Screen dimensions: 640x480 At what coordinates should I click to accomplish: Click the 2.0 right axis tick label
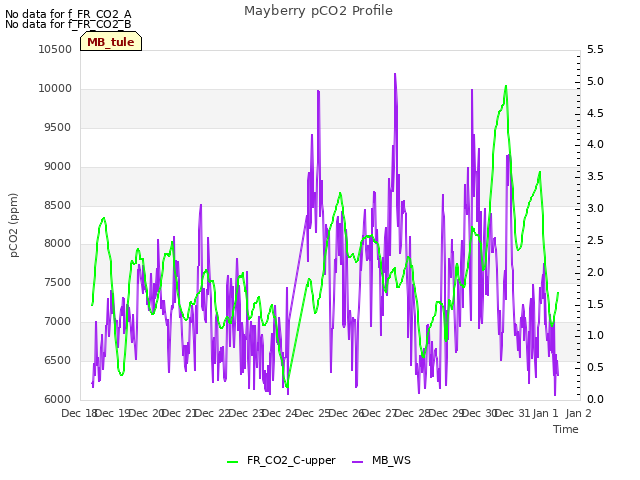(x=595, y=273)
